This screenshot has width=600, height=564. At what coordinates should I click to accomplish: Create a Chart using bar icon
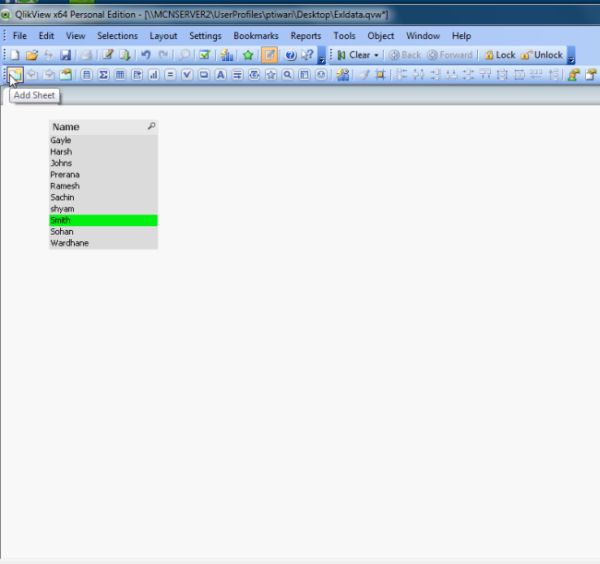click(x=153, y=75)
